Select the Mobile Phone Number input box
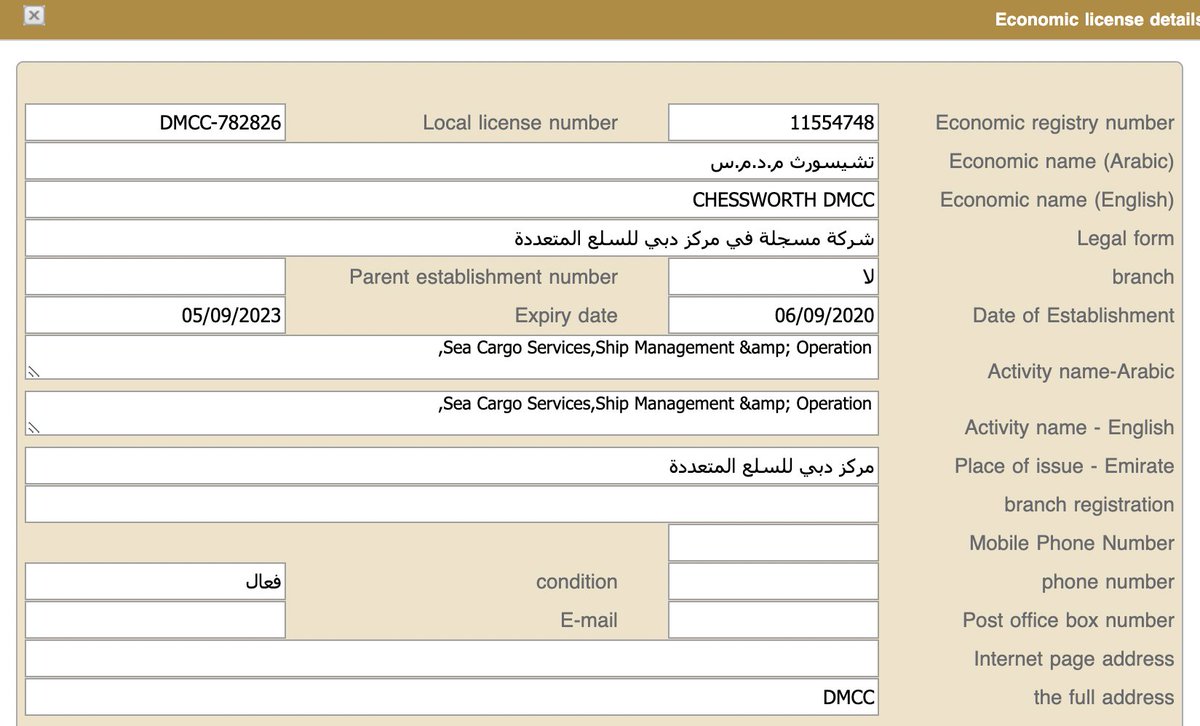 pos(773,543)
